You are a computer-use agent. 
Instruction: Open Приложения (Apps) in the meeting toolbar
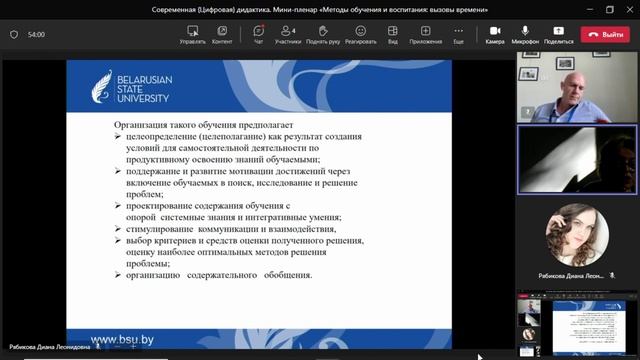click(x=426, y=35)
